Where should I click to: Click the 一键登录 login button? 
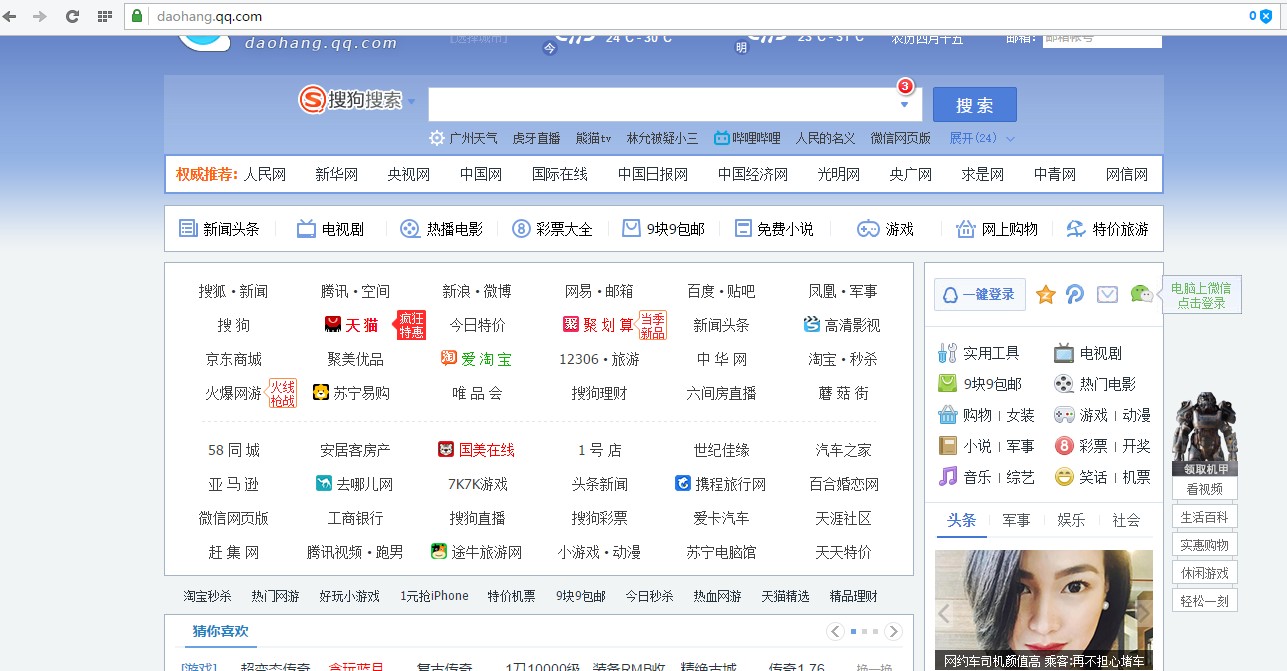pos(980,294)
